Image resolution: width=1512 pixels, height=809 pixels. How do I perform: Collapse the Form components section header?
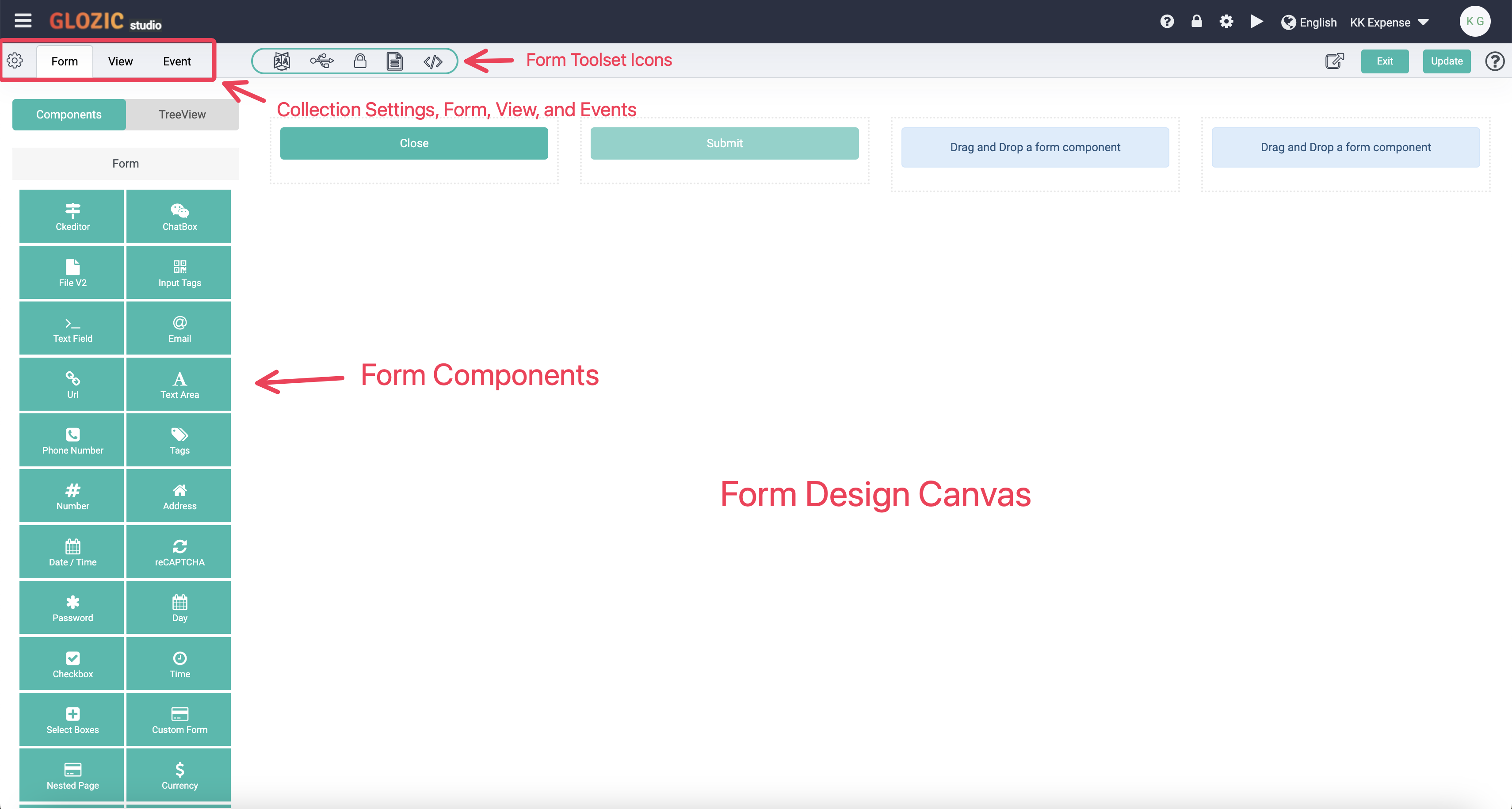pos(126,163)
